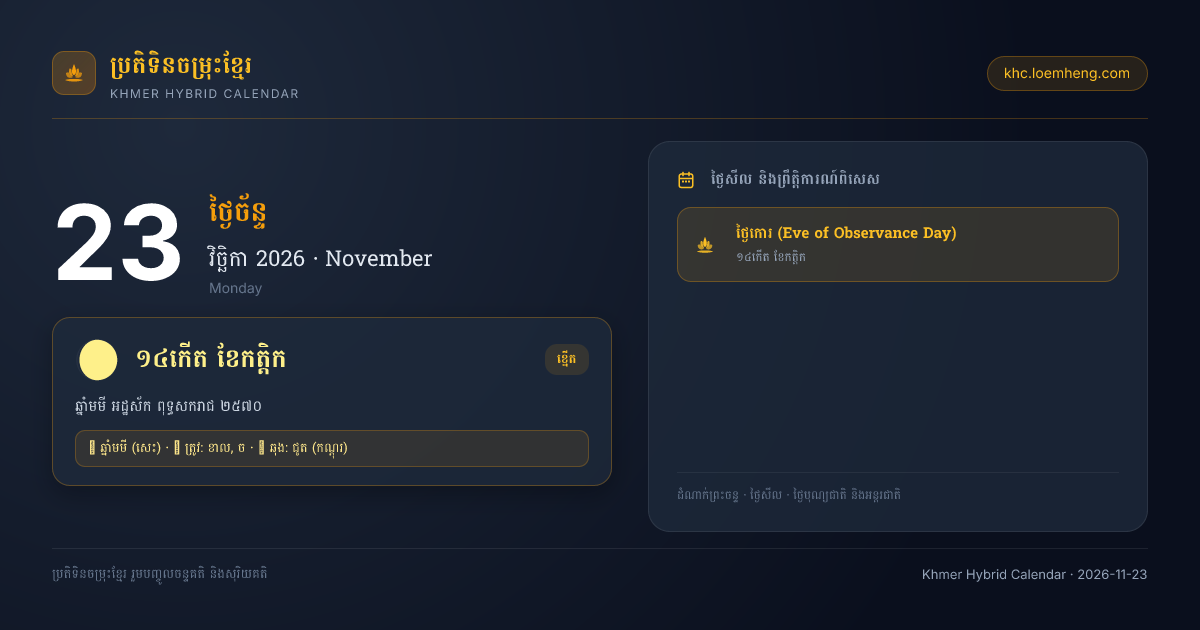Viewport: 1200px width, 630px height.
Task: Select the ខ្នើត badge on lunar card
Action: [567, 360]
